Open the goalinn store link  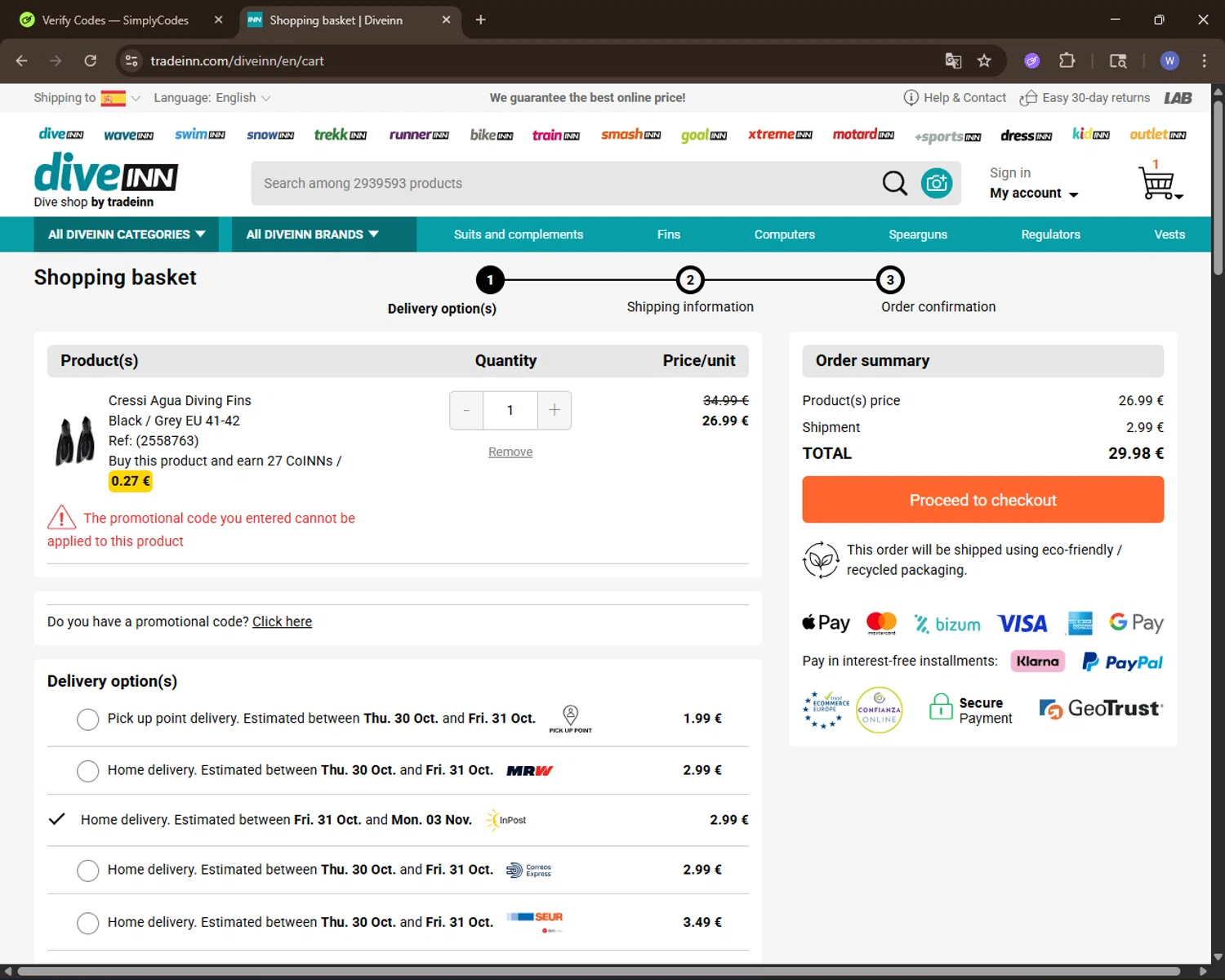(x=704, y=135)
